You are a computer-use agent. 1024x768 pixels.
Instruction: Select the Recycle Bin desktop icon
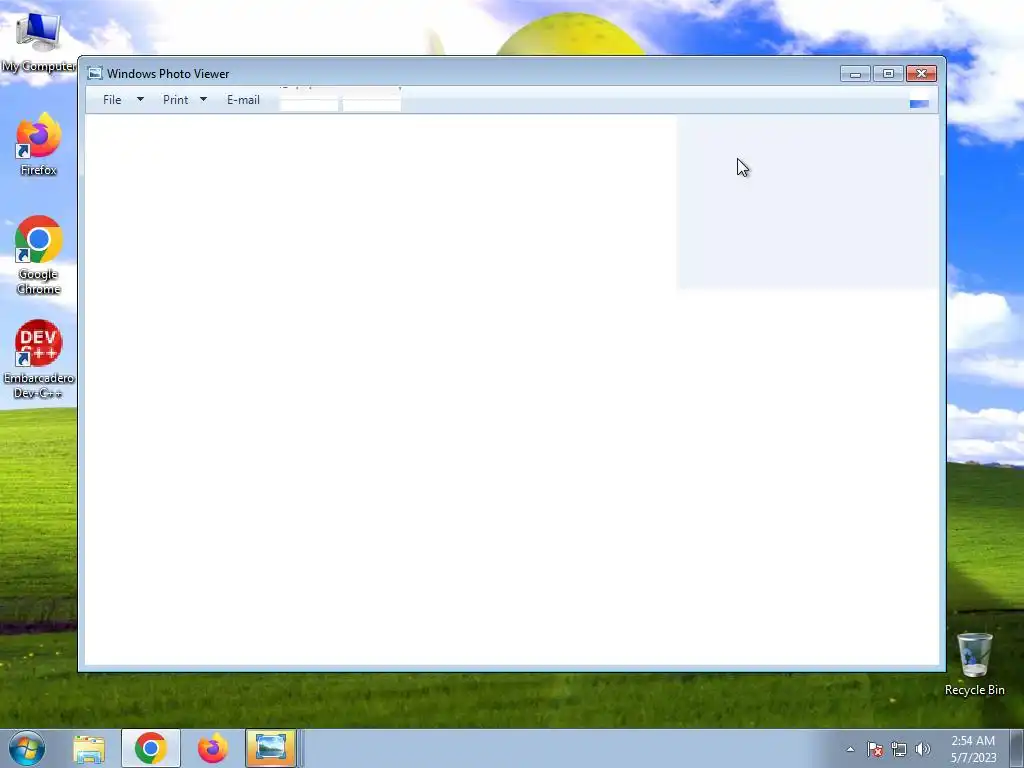[974, 664]
